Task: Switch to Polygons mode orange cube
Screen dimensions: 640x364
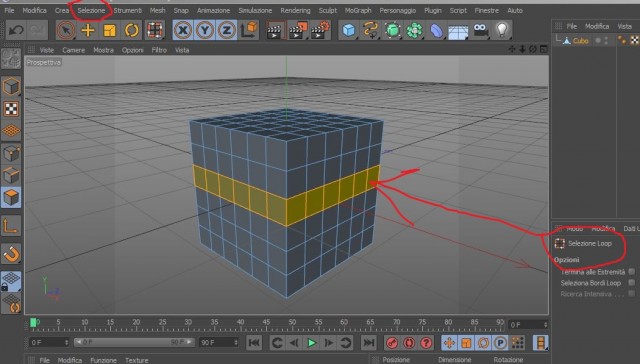Action: click(x=11, y=198)
